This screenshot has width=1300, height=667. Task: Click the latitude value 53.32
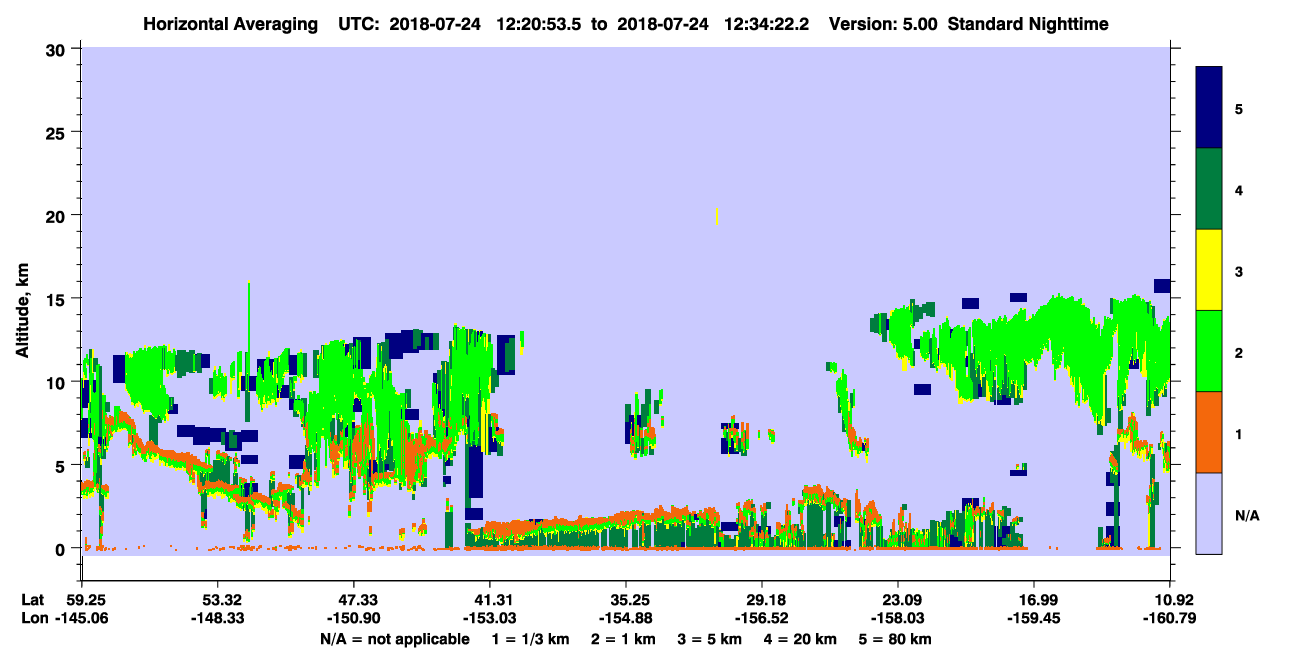[x=218, y=600]
